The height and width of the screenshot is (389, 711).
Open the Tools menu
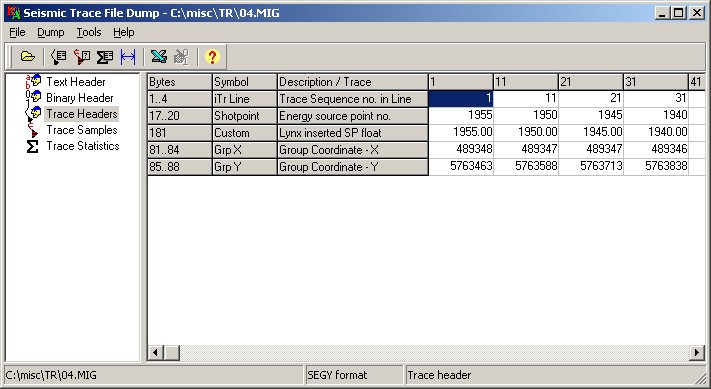click(x=89, y=32)
